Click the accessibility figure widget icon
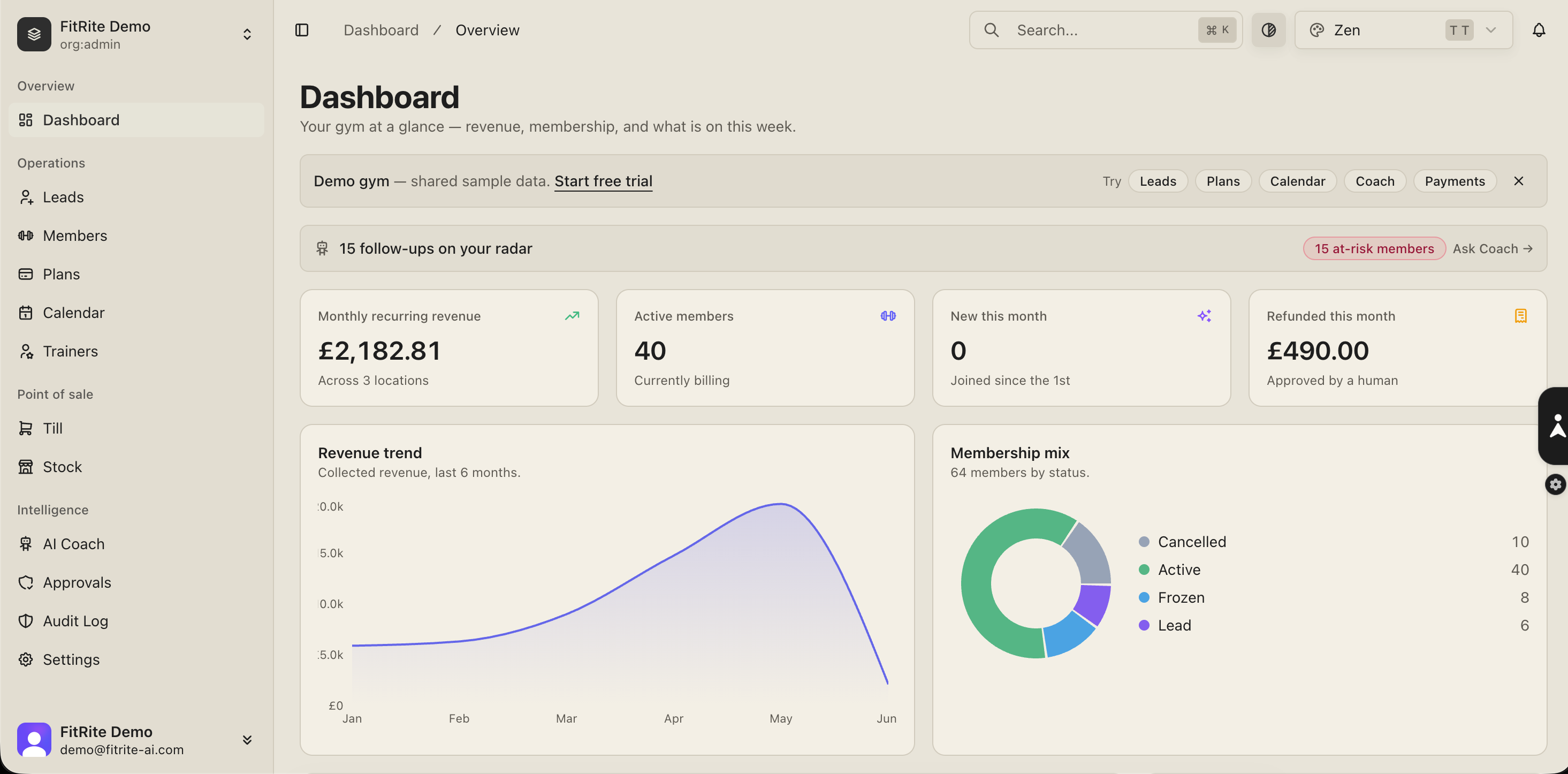1568x774 pixels. tap(1557, 426)
